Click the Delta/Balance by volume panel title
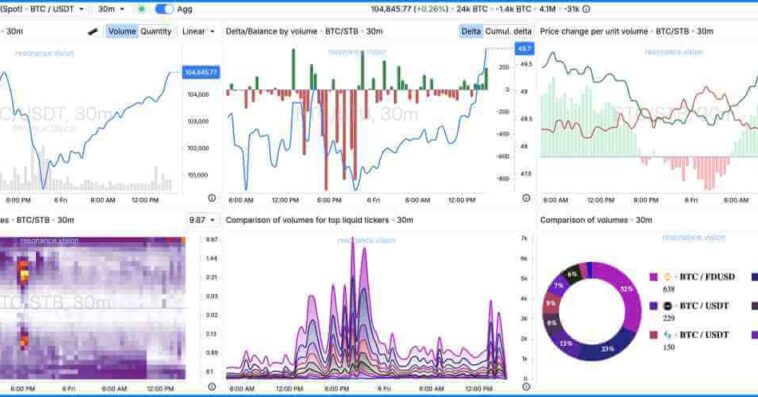 [304, 31]
